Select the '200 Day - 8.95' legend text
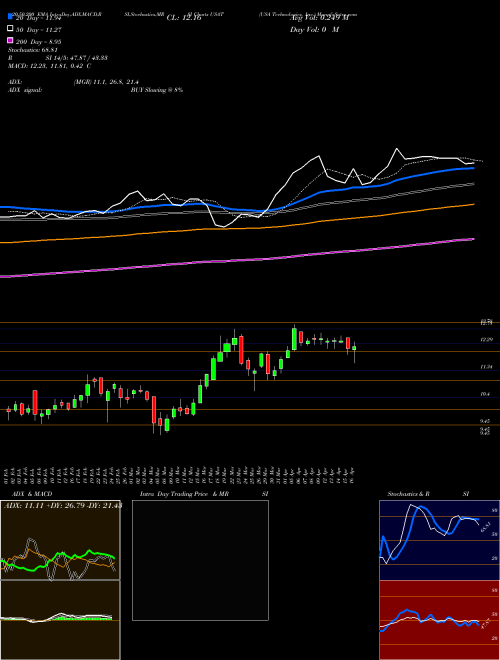Image resolution: width=500 pixels, height=660 pixels. [x=39, y=42]
